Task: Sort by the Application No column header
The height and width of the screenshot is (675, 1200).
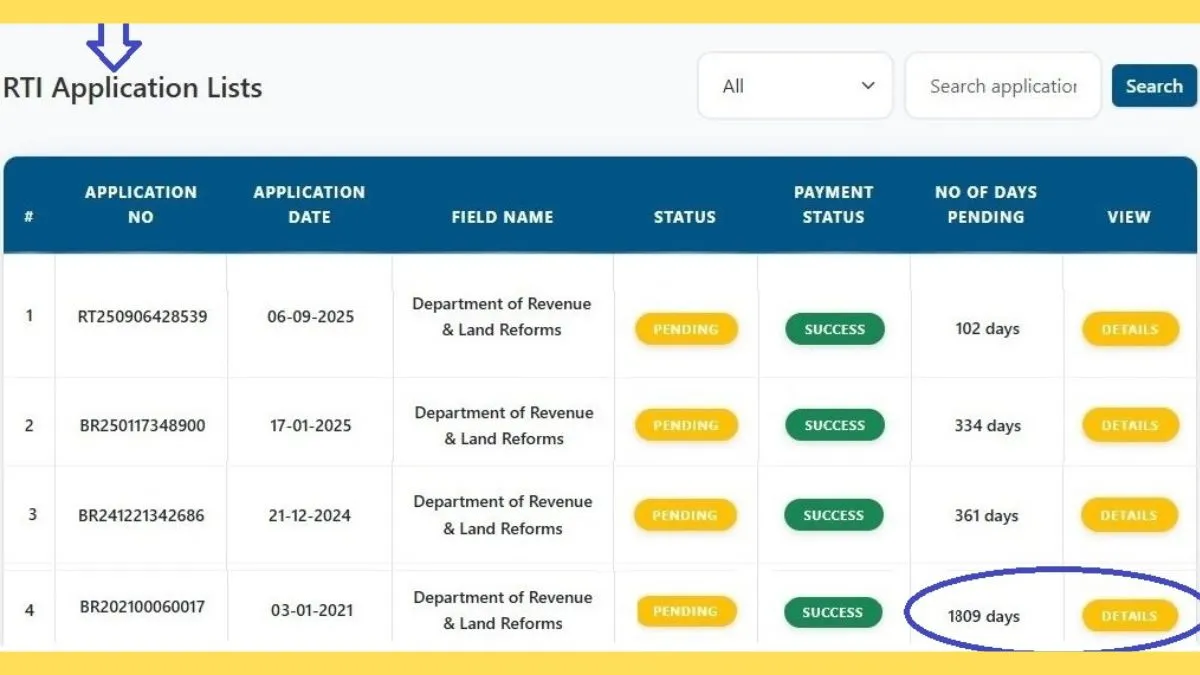Action: point(141,204)
